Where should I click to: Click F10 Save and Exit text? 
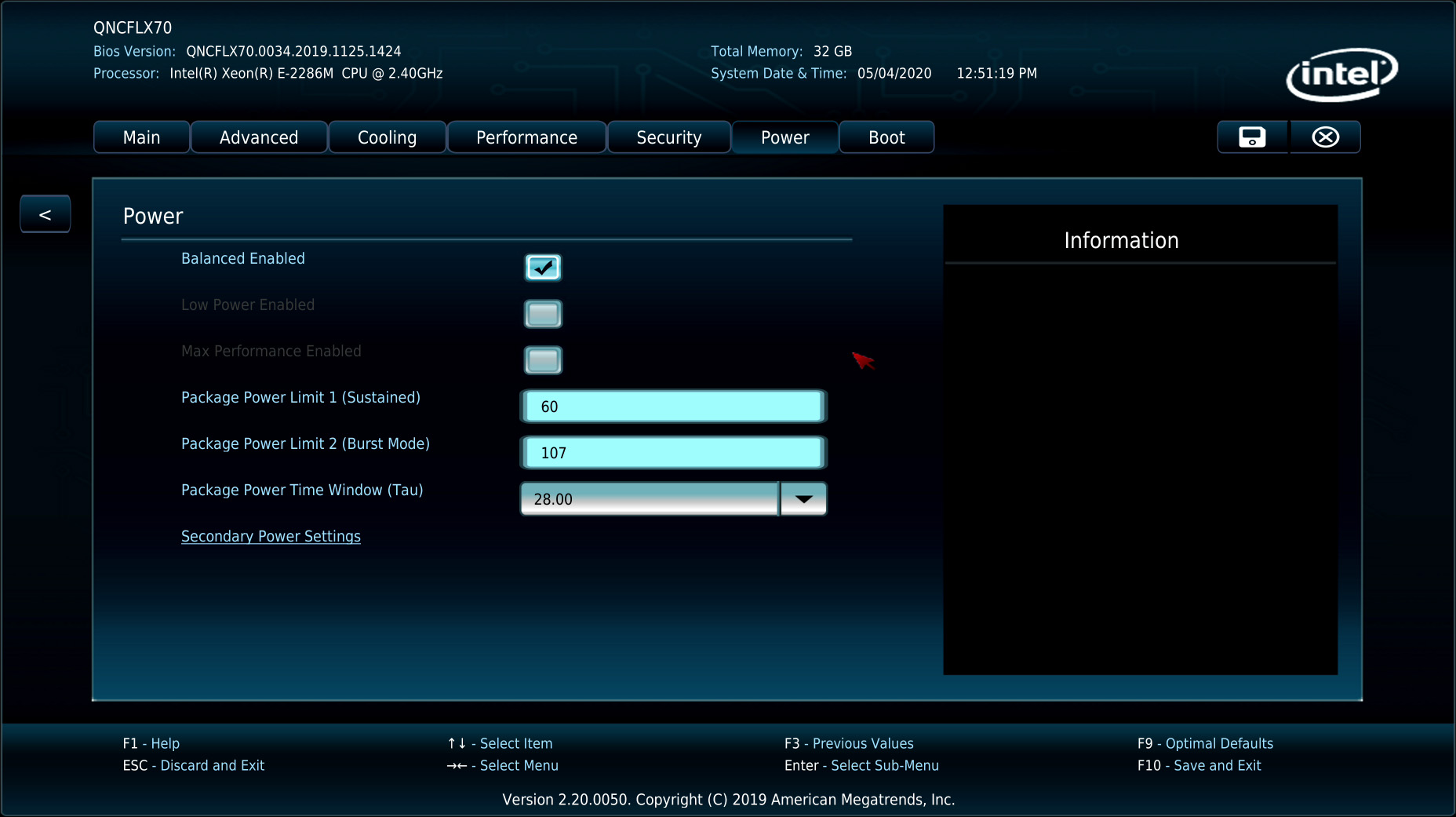1199,765
